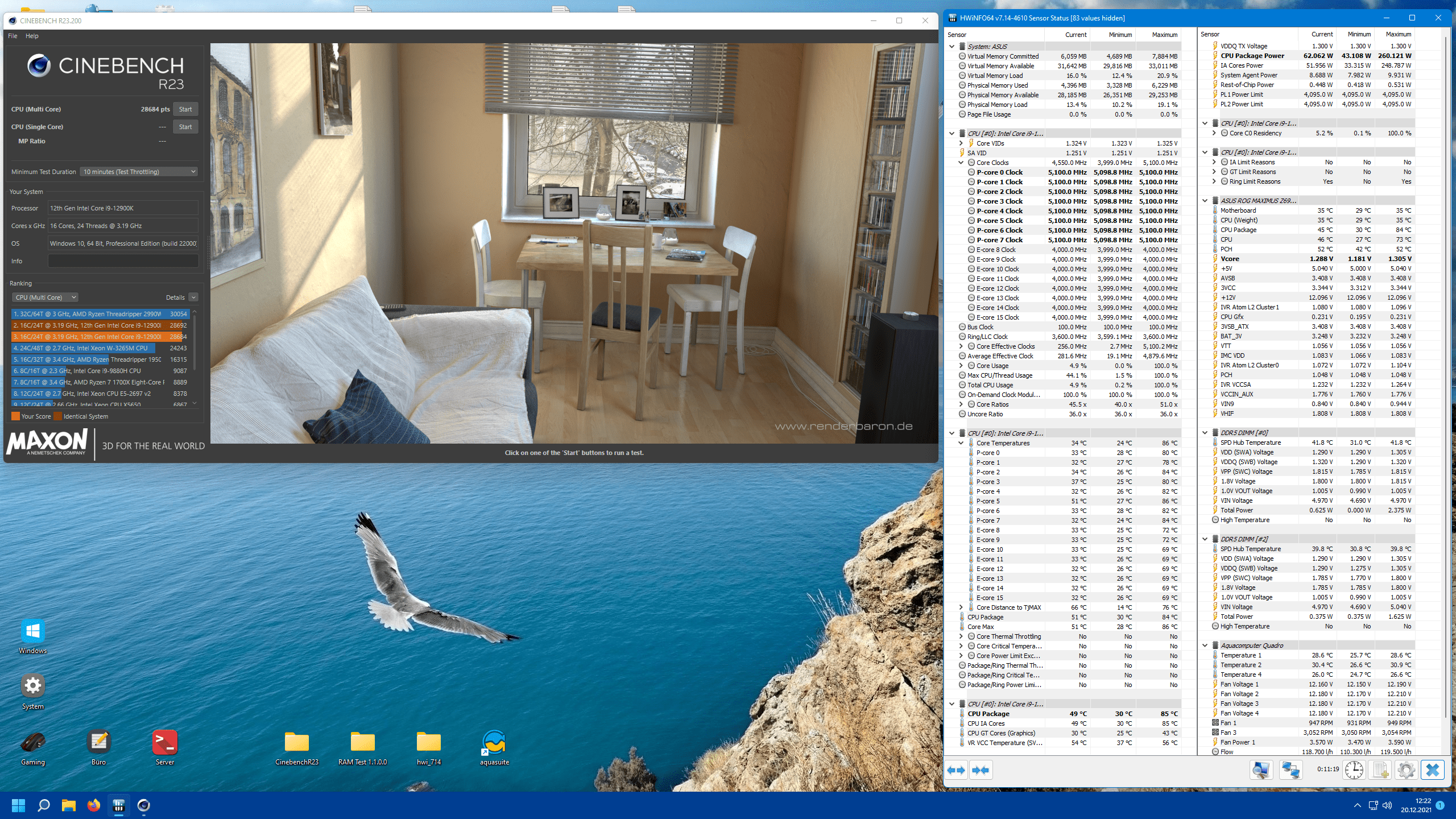Open HWiNFO sensor summary monitor icon

(x=1261, y=770)
